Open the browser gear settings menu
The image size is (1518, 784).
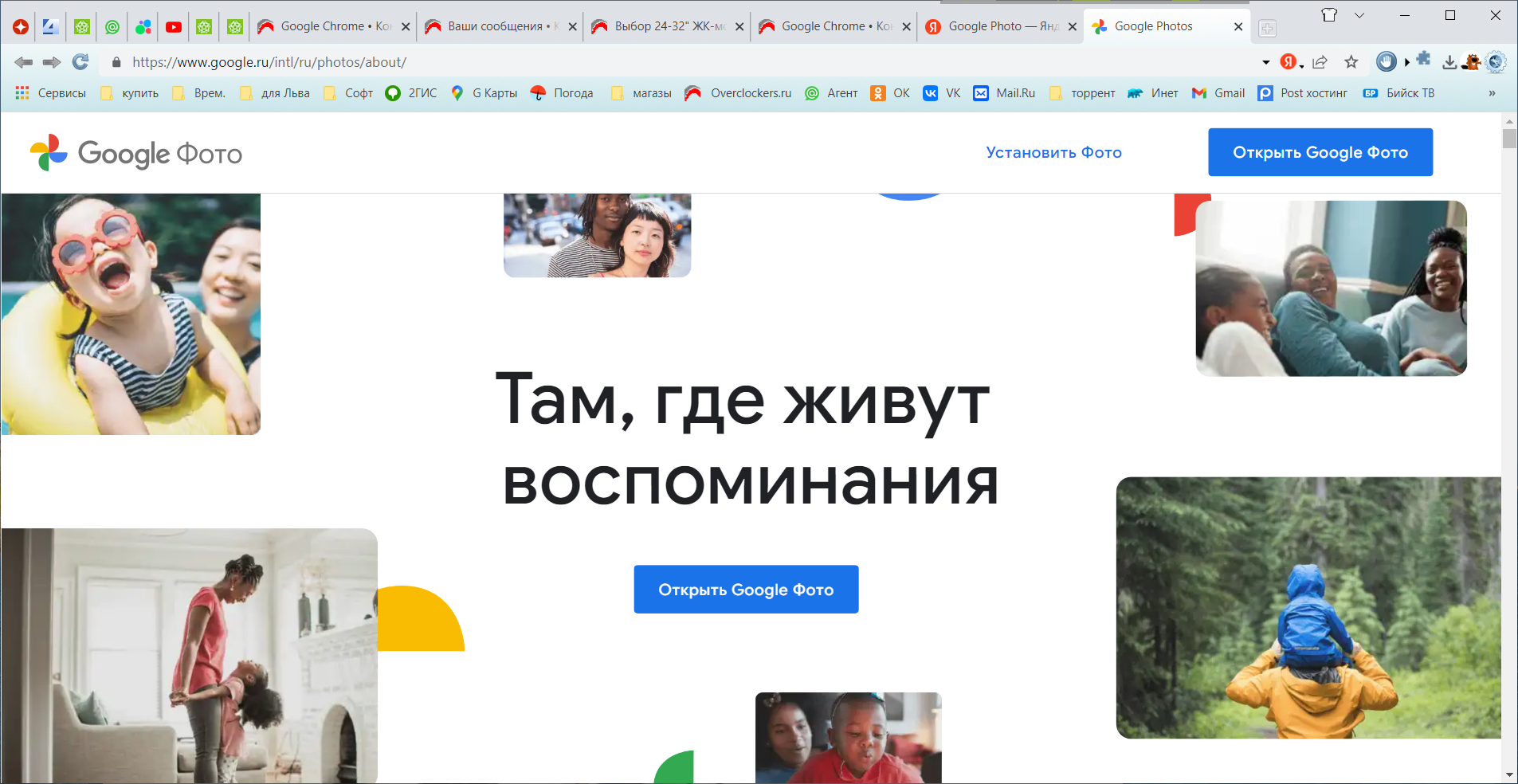point(1496,62)
